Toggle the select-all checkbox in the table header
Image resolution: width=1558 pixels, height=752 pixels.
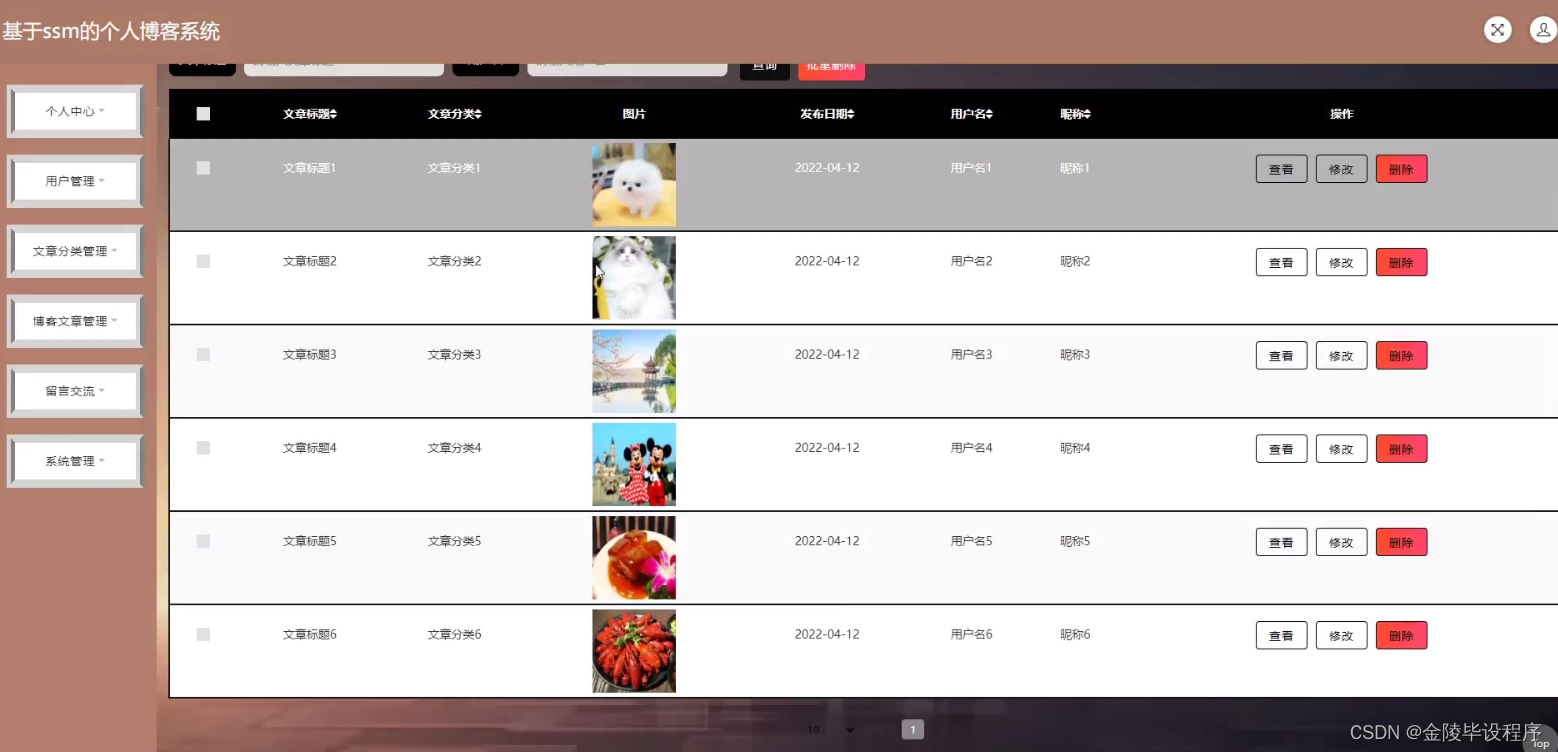[203, 113]
